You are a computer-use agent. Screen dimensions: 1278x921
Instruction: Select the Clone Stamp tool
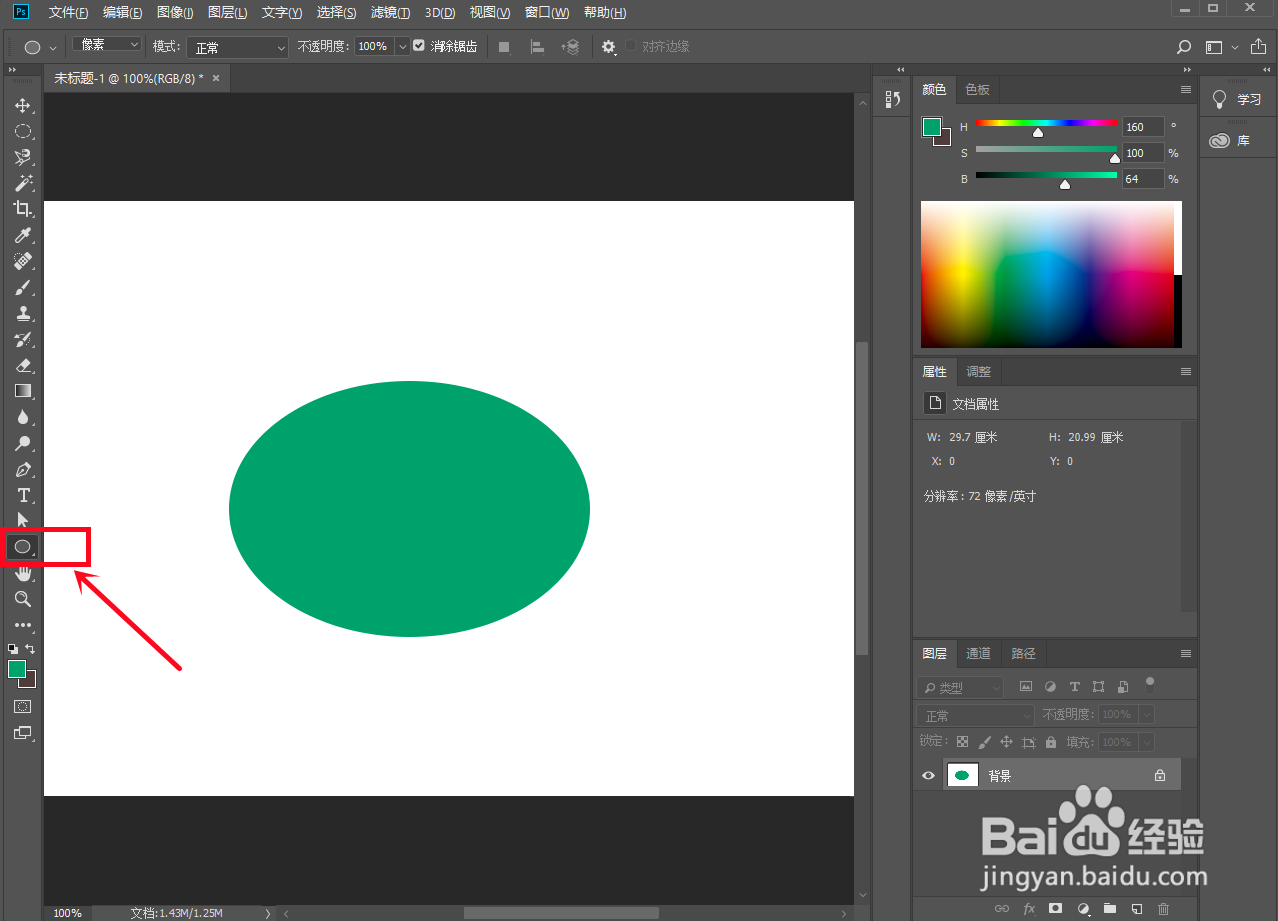click(x=22, y=313)
